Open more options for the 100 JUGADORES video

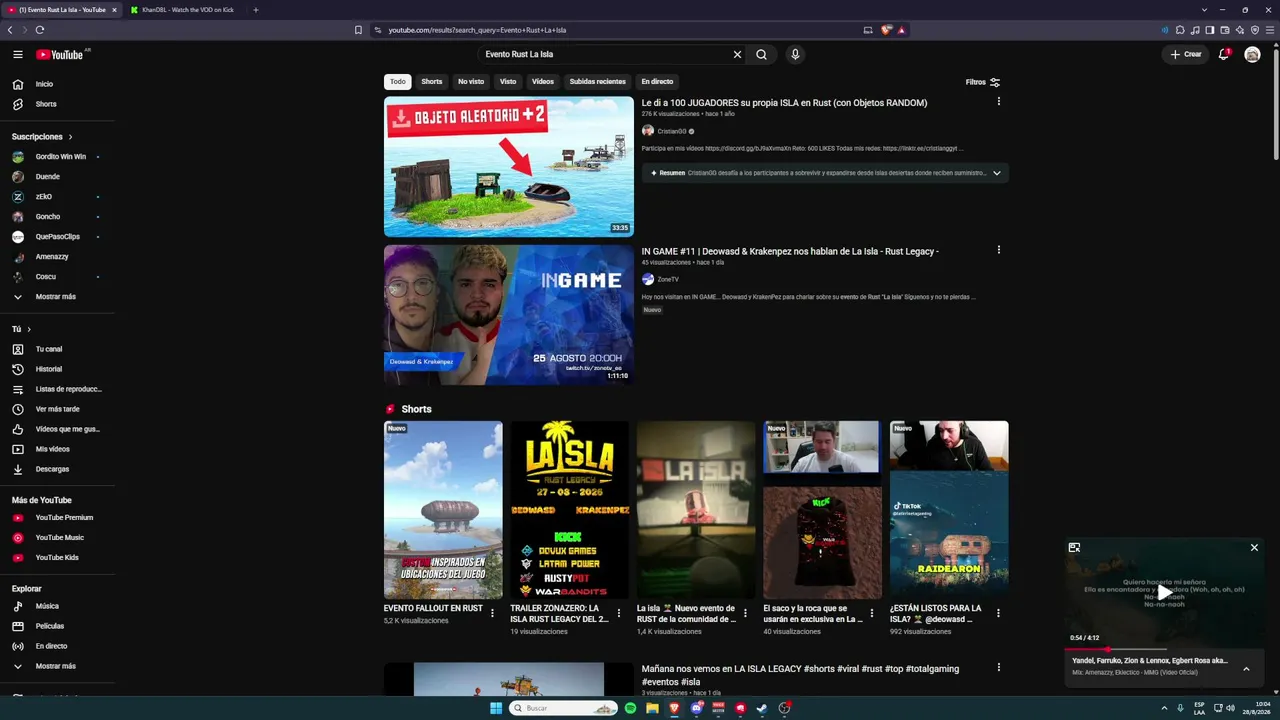pos(998,101)
